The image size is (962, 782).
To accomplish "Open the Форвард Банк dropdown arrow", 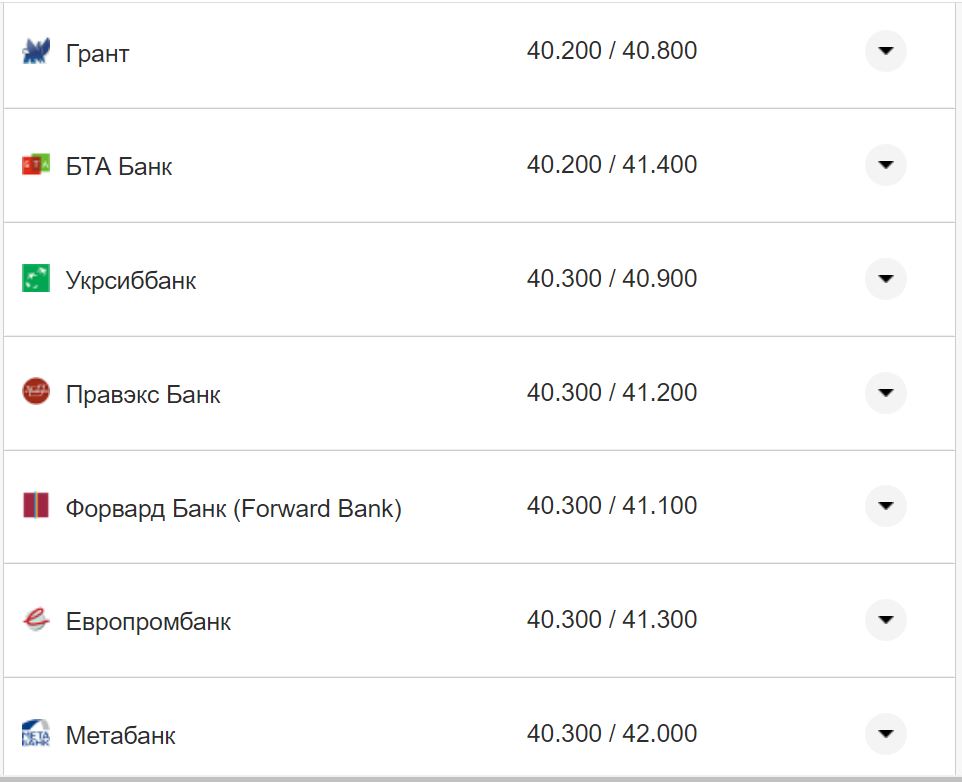I will coord(885,506).
